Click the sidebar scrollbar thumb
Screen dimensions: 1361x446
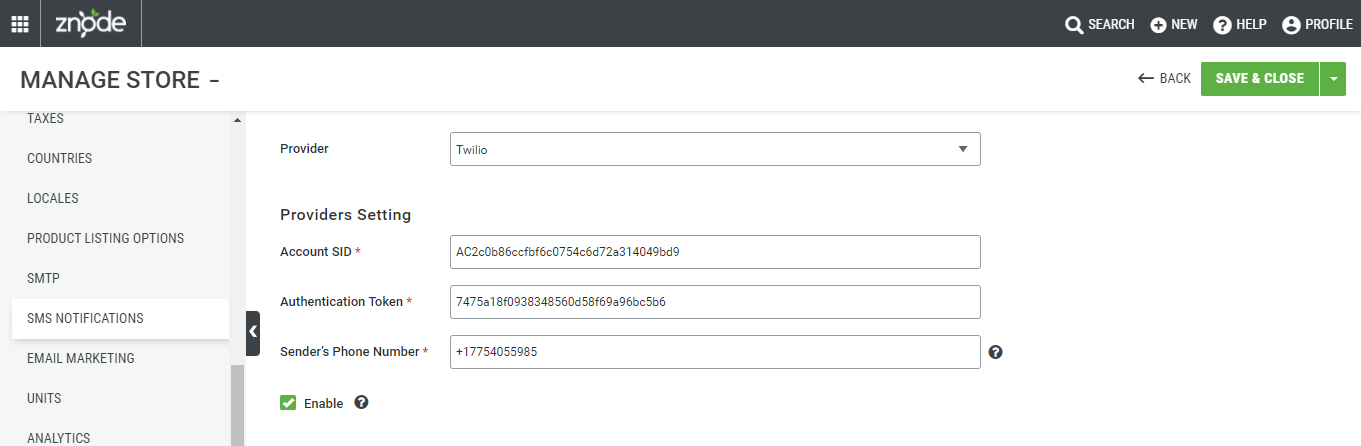[x=237, y=405]
